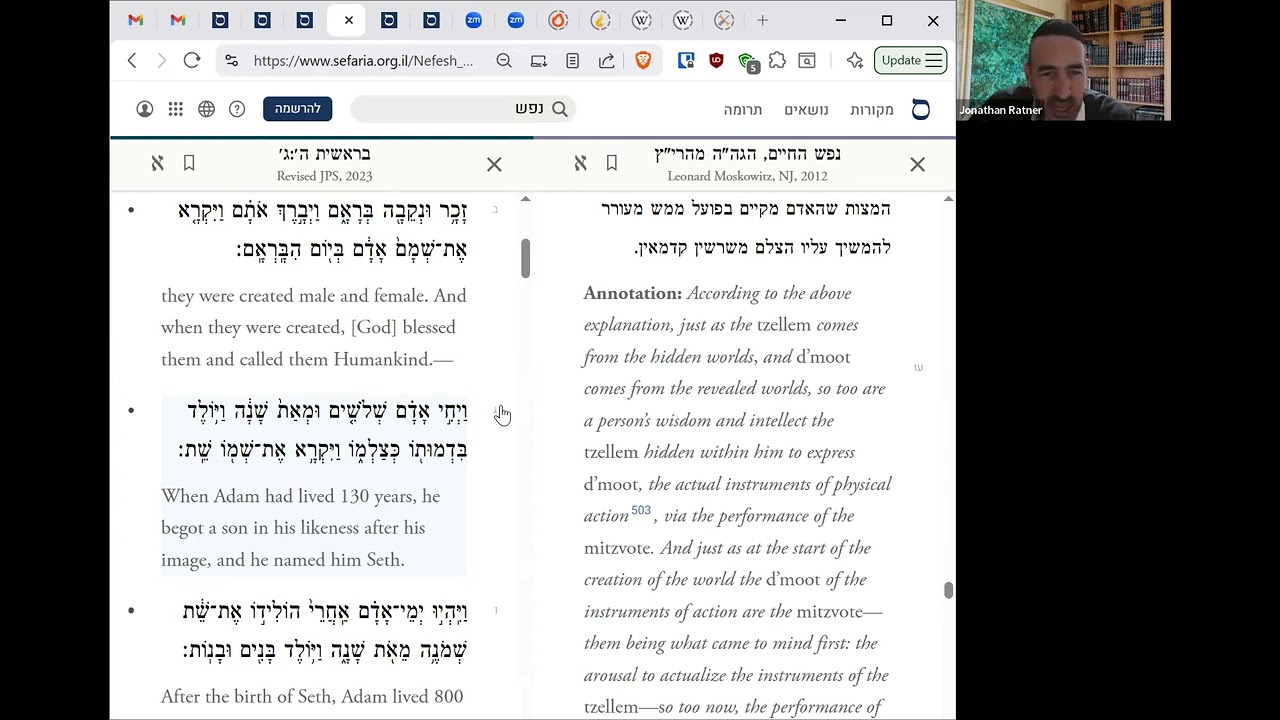Click the search magnifier icon
This screenshot has width=1280, height=720.
560,109
